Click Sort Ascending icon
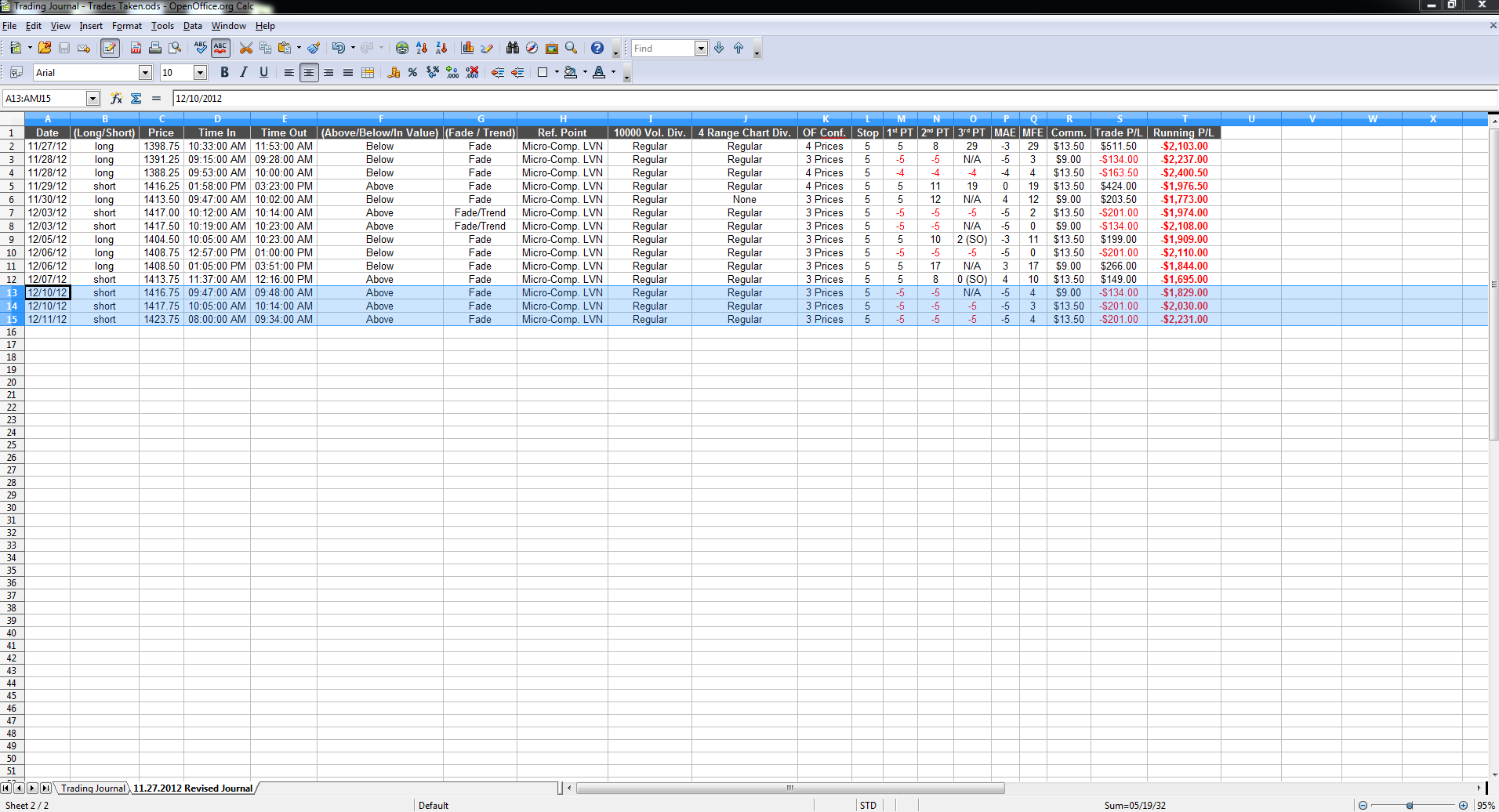The image size is (1499, 812). 422,49
